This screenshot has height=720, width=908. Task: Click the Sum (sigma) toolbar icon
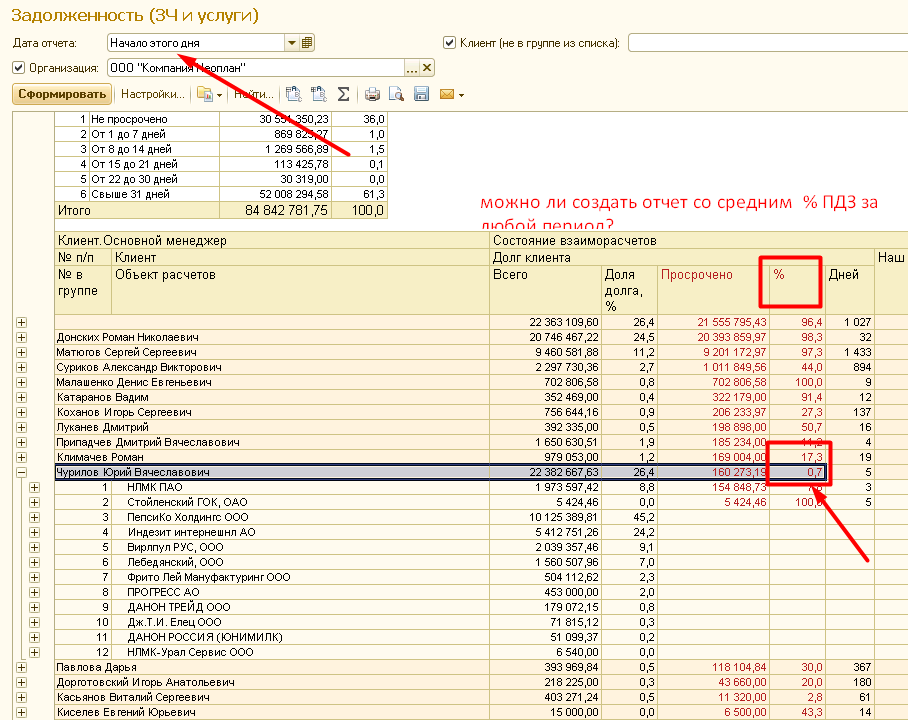343,94
